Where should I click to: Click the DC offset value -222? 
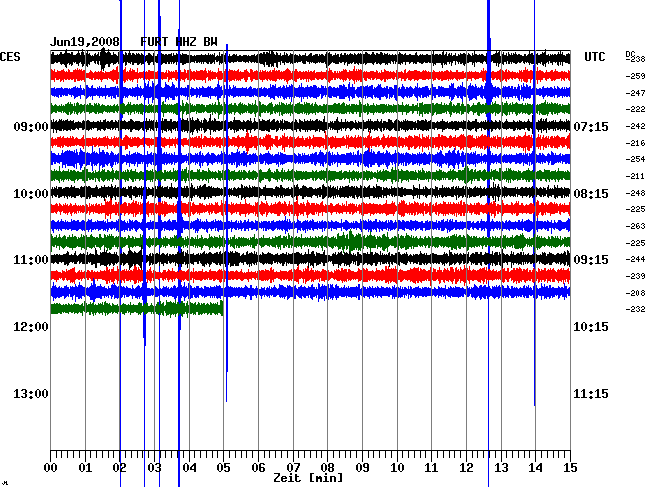click(635, 109)
